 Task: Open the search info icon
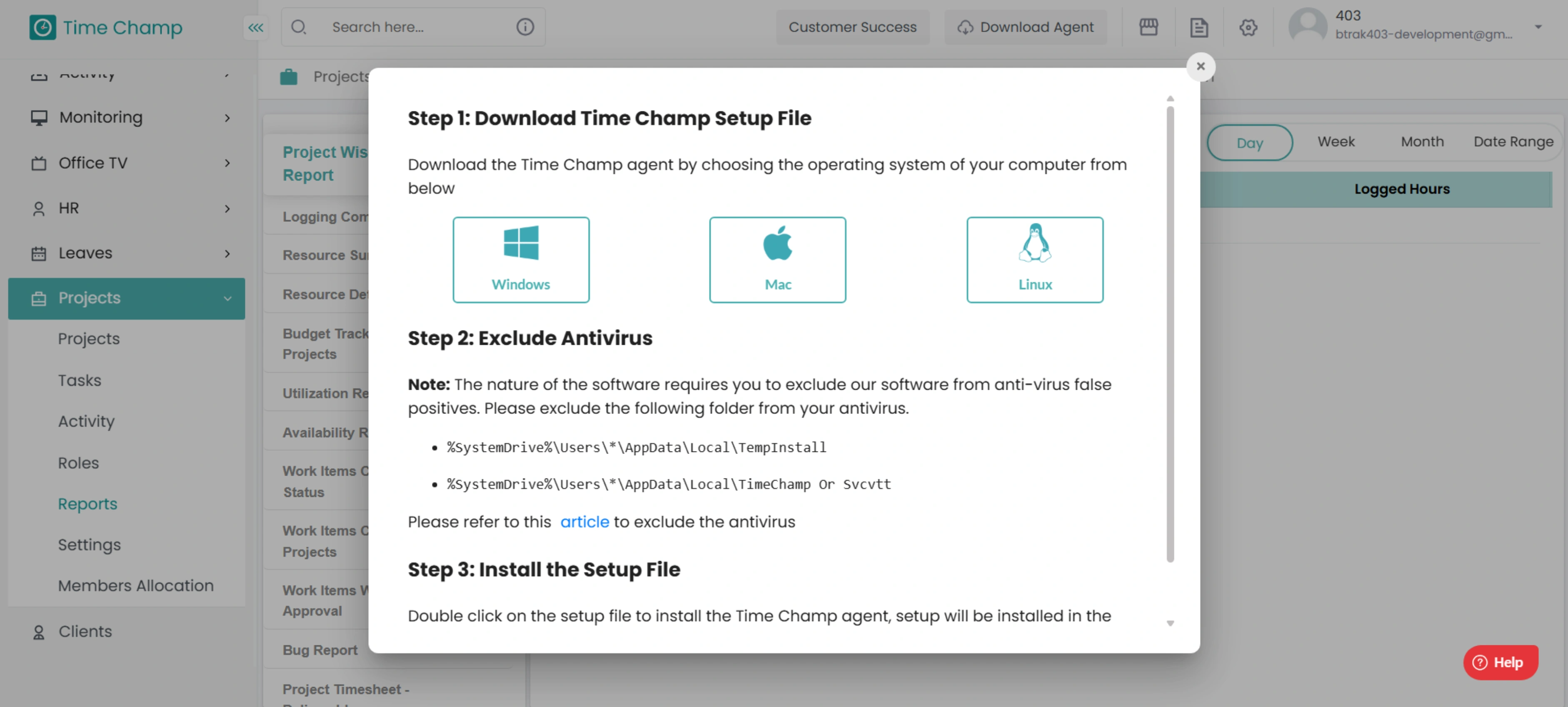coord(525,27)
